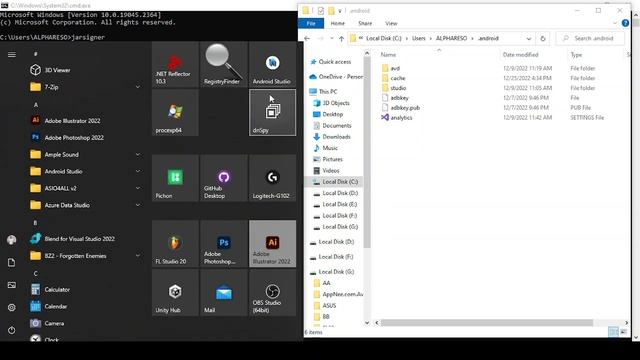Open the Documents icon in Start sidebar
The height and width of the screenshot is (360, 640).
11,262
